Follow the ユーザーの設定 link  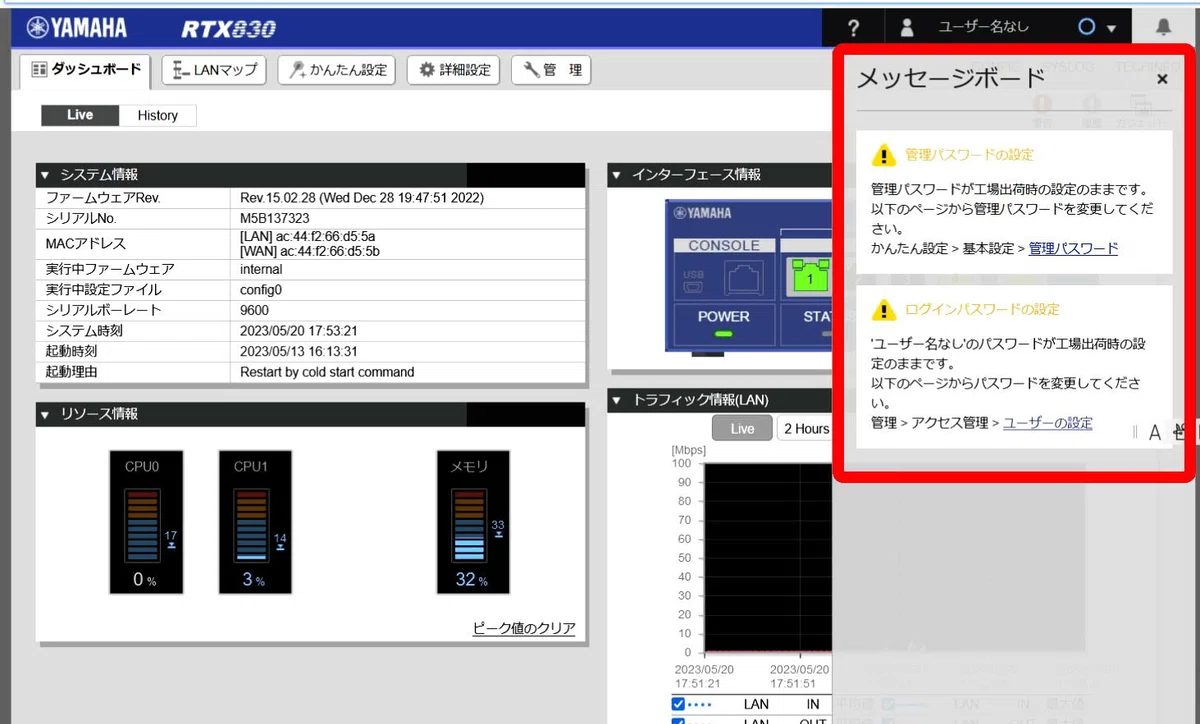pos(1048,423)
